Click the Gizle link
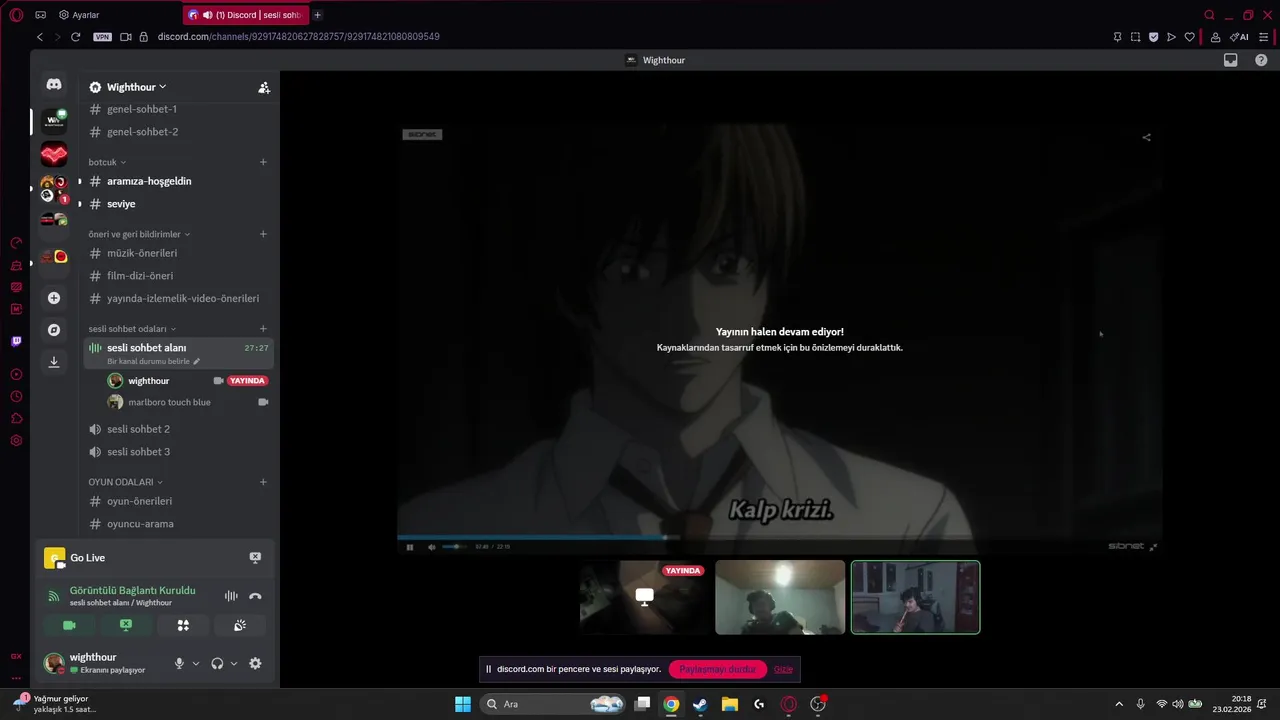Viewport: 1280px width, 720px height. (x=783, y=669)
